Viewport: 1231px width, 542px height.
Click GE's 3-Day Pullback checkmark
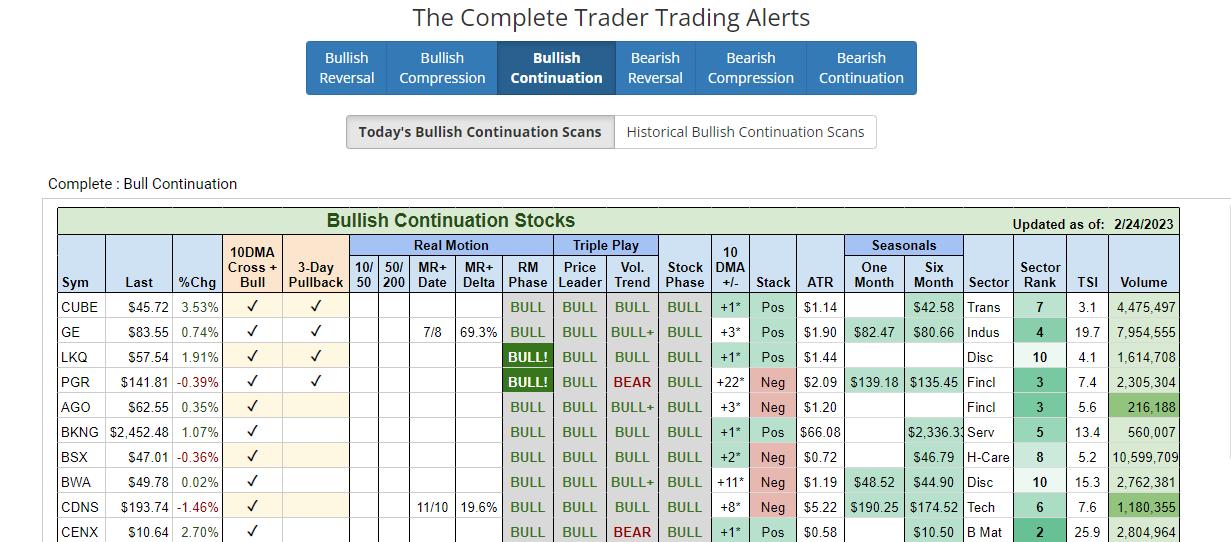tap(316, 332)
